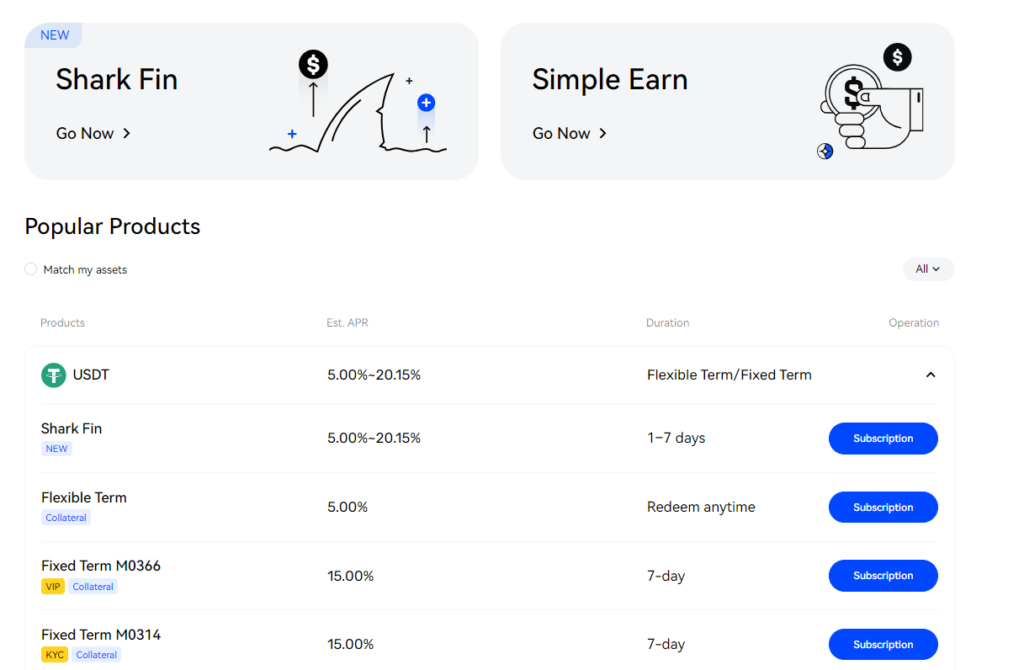1024x670 pixels.
Task: Click the Collapse chevron icon in USDT row
Action: pyautogui.click(x=930, y=375)
